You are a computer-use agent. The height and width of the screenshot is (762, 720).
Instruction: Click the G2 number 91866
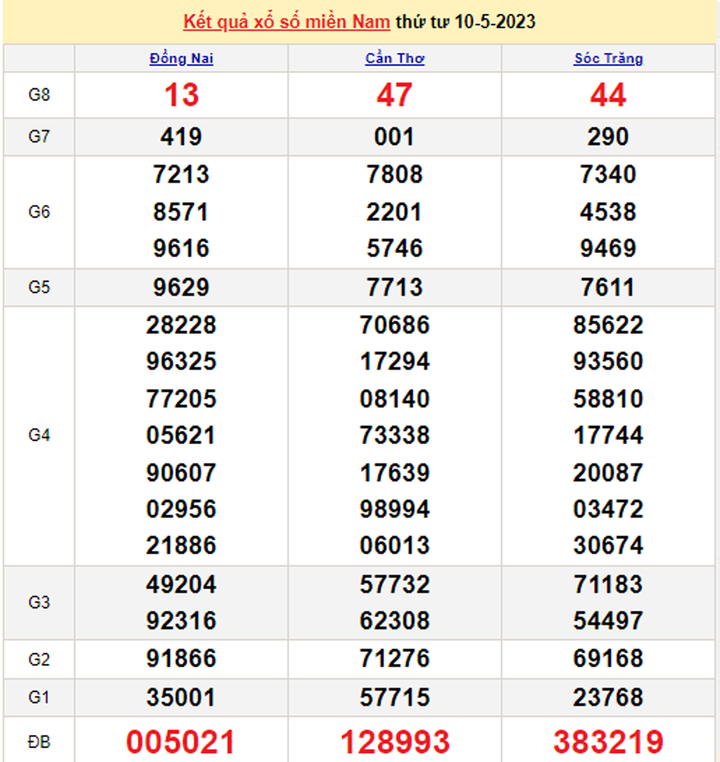pyautogui.click(x=181, y=659)
